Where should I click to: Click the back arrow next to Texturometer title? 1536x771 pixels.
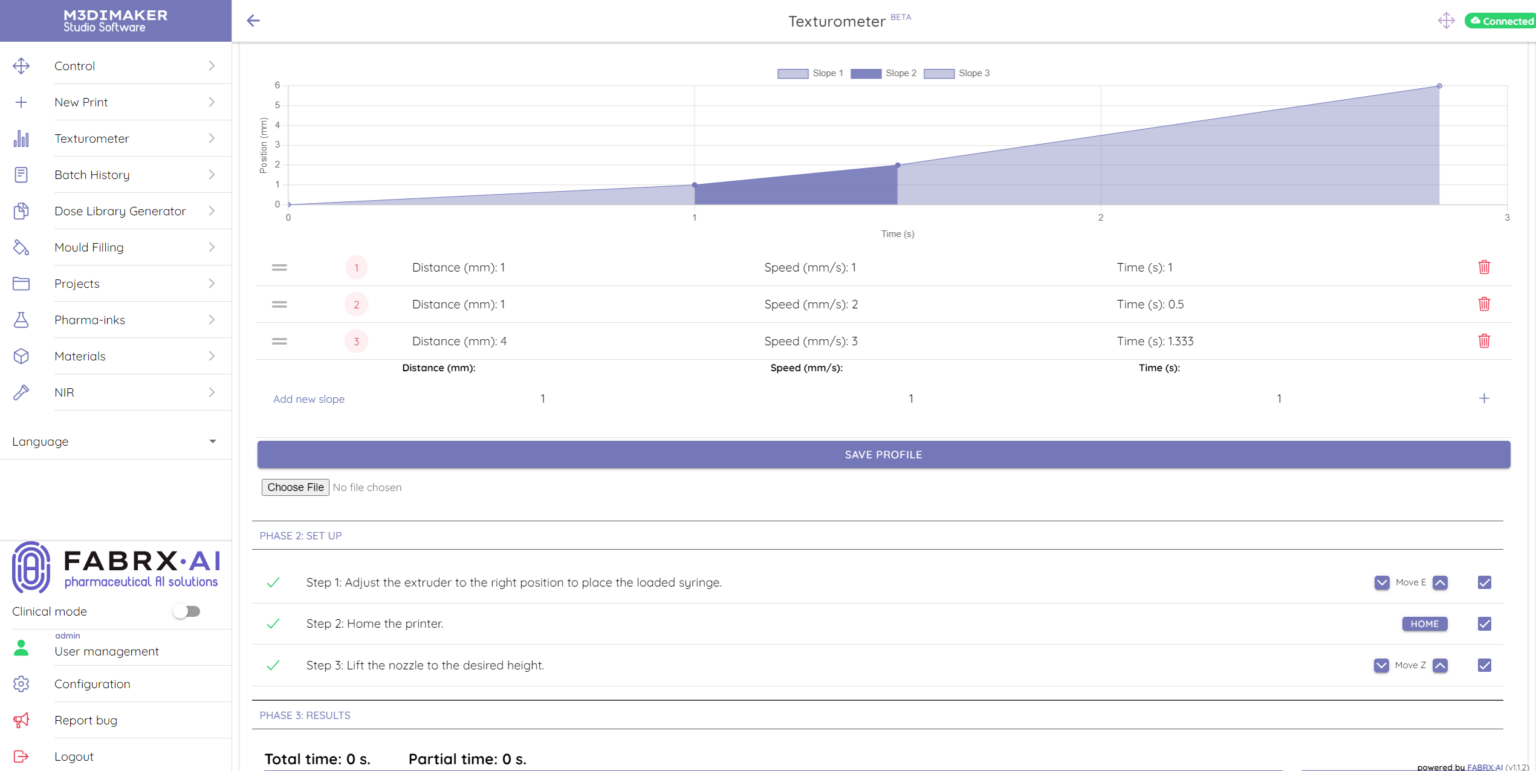tap(253, 21)
